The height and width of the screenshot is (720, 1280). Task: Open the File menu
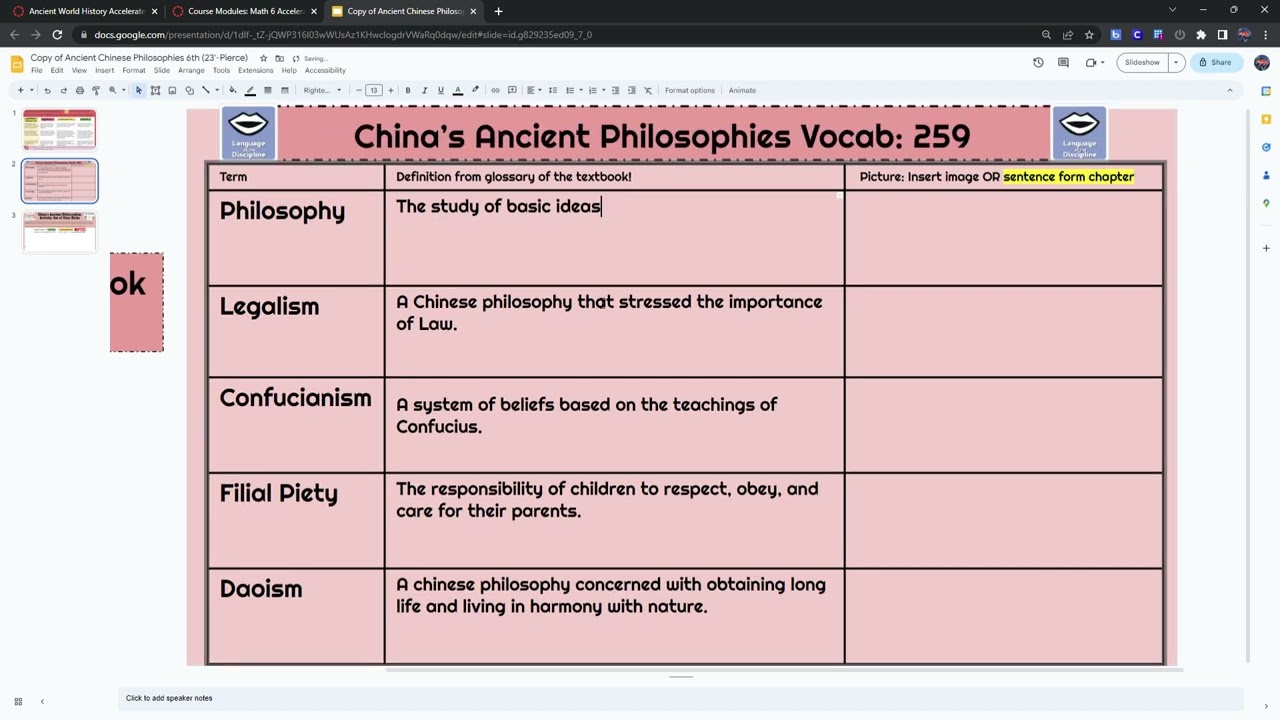(x=36, y=70)
